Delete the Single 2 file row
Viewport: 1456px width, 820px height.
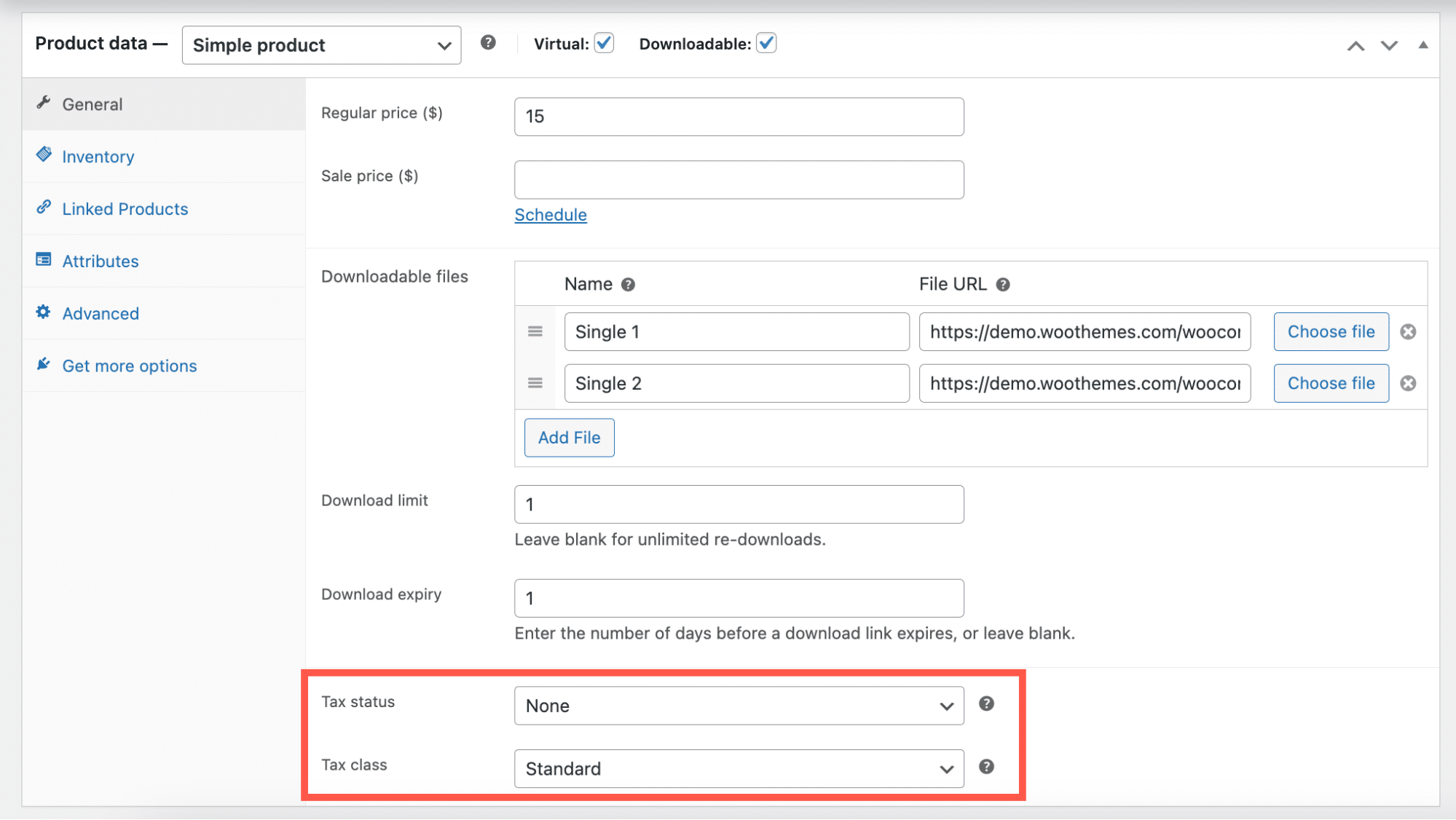point(1408,383)
